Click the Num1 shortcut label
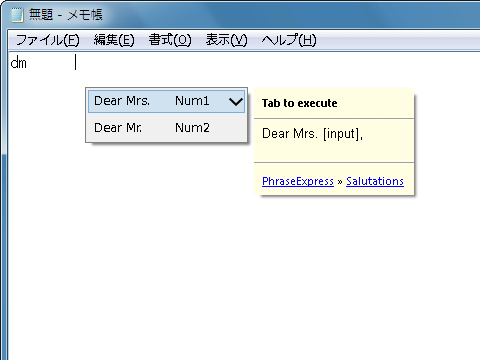480x360 pixels. point(192,101)
